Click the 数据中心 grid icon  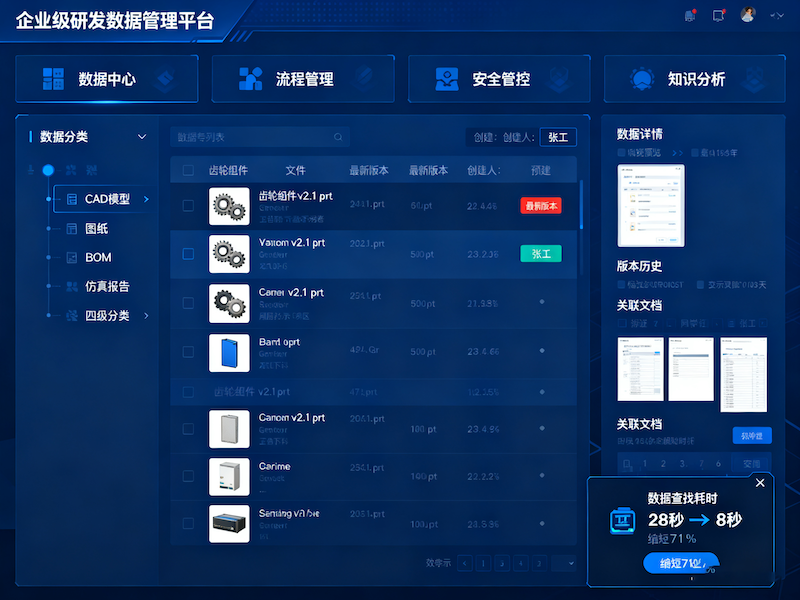click(53, 79)
